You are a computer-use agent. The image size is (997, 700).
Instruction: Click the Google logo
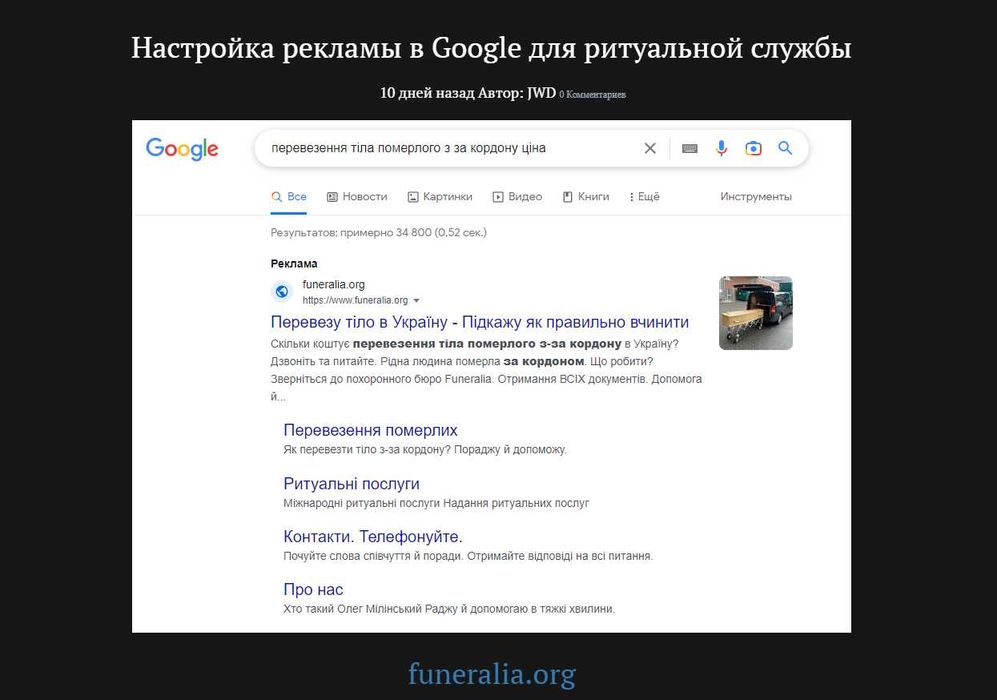[182, 149]
